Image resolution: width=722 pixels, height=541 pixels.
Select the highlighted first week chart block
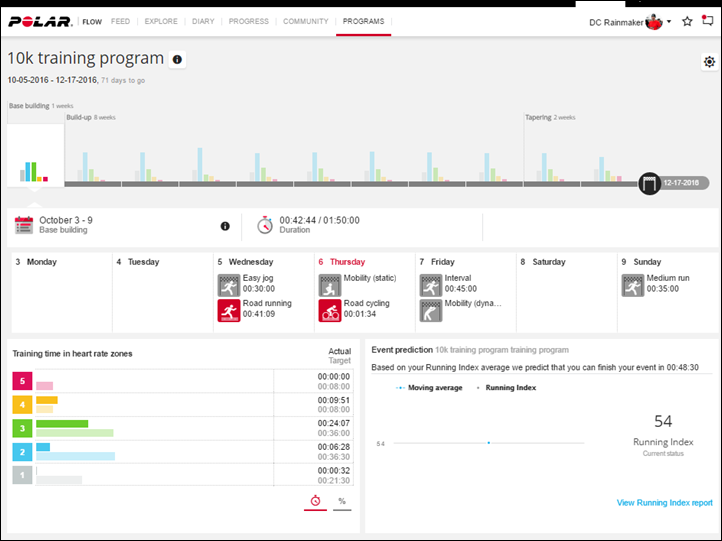35,155
